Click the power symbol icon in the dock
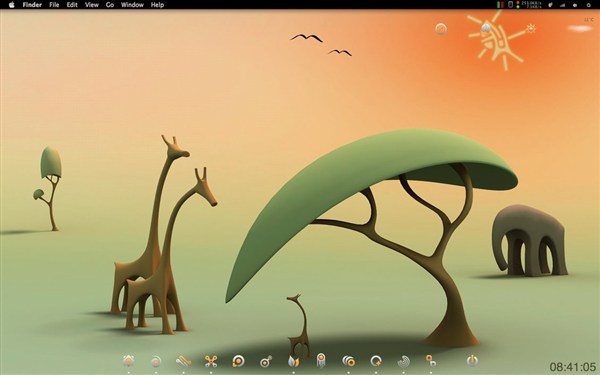The height and width of the screenshot is (375, 600). [x=473, y=360]
